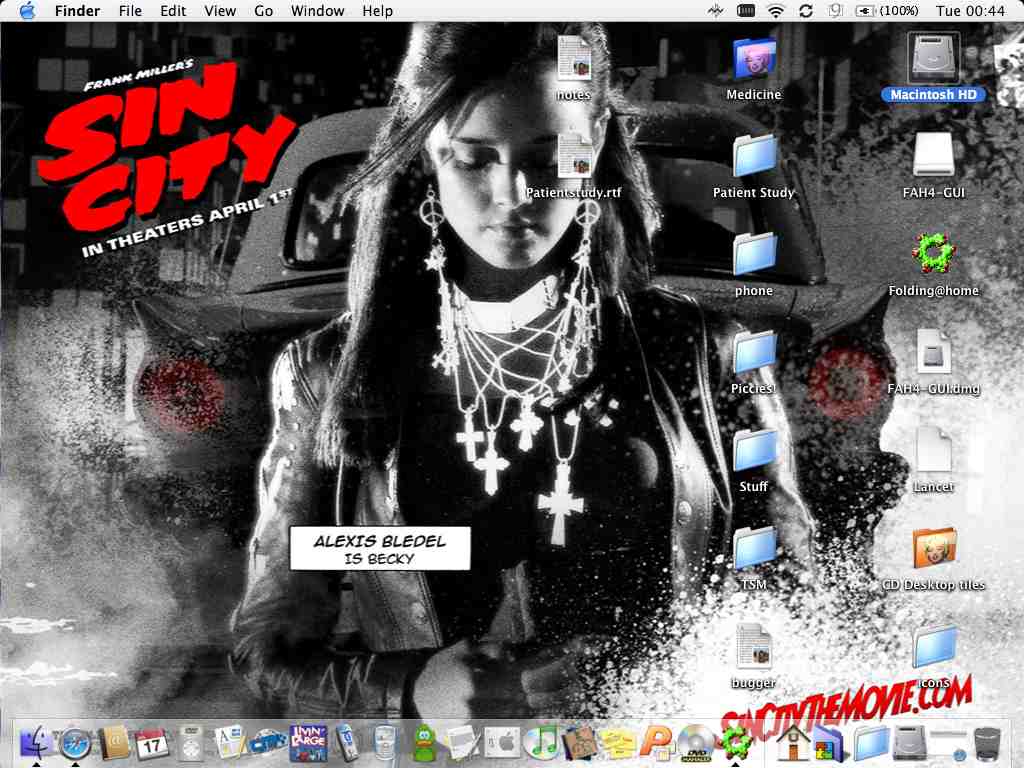Launch iTunes from the Dock
The width and height of the screenshot is (1024, 768).
point(541,743)
